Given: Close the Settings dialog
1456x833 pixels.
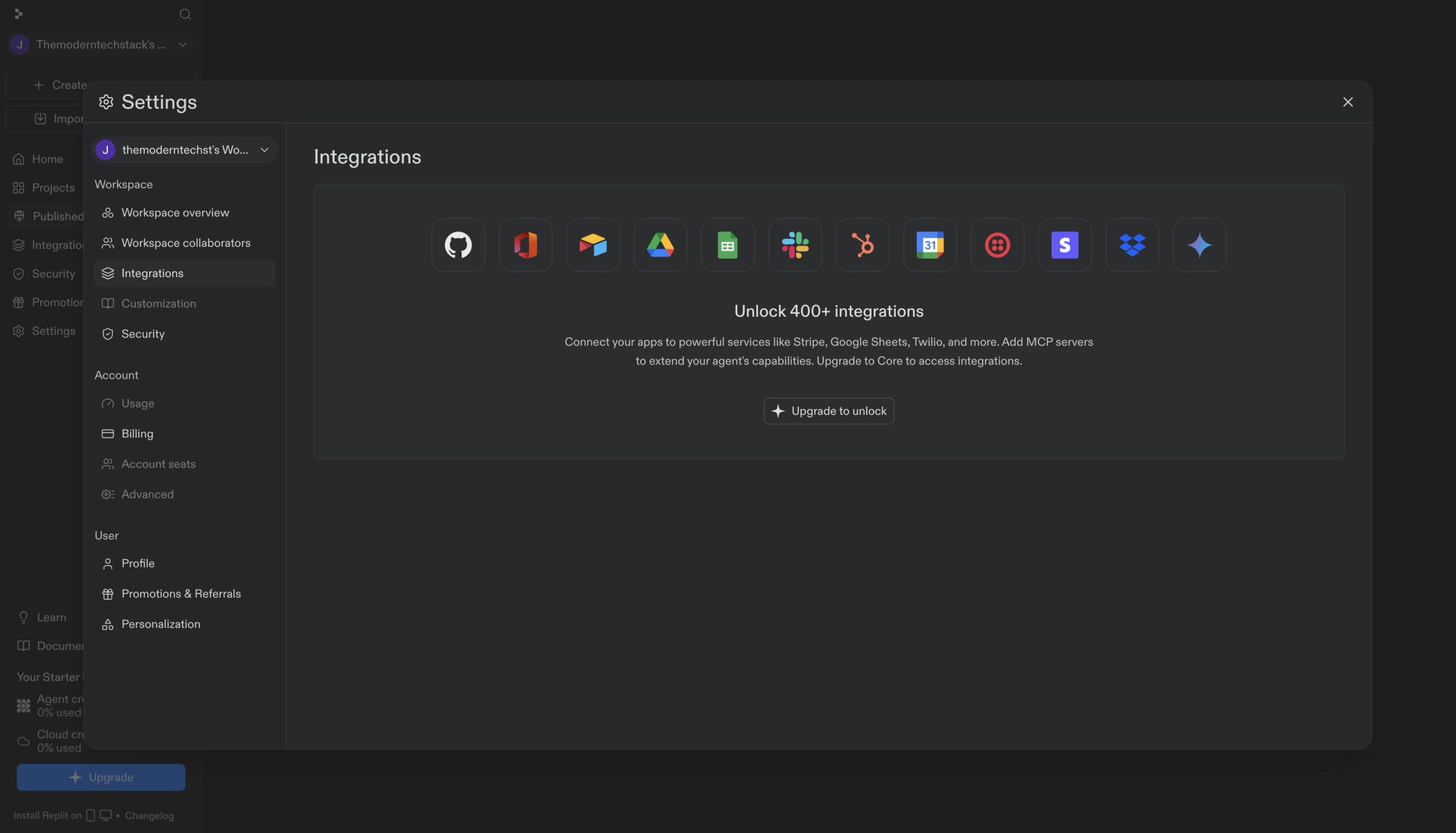Looking at the screenshot, I should click(x=1348, y=102).
